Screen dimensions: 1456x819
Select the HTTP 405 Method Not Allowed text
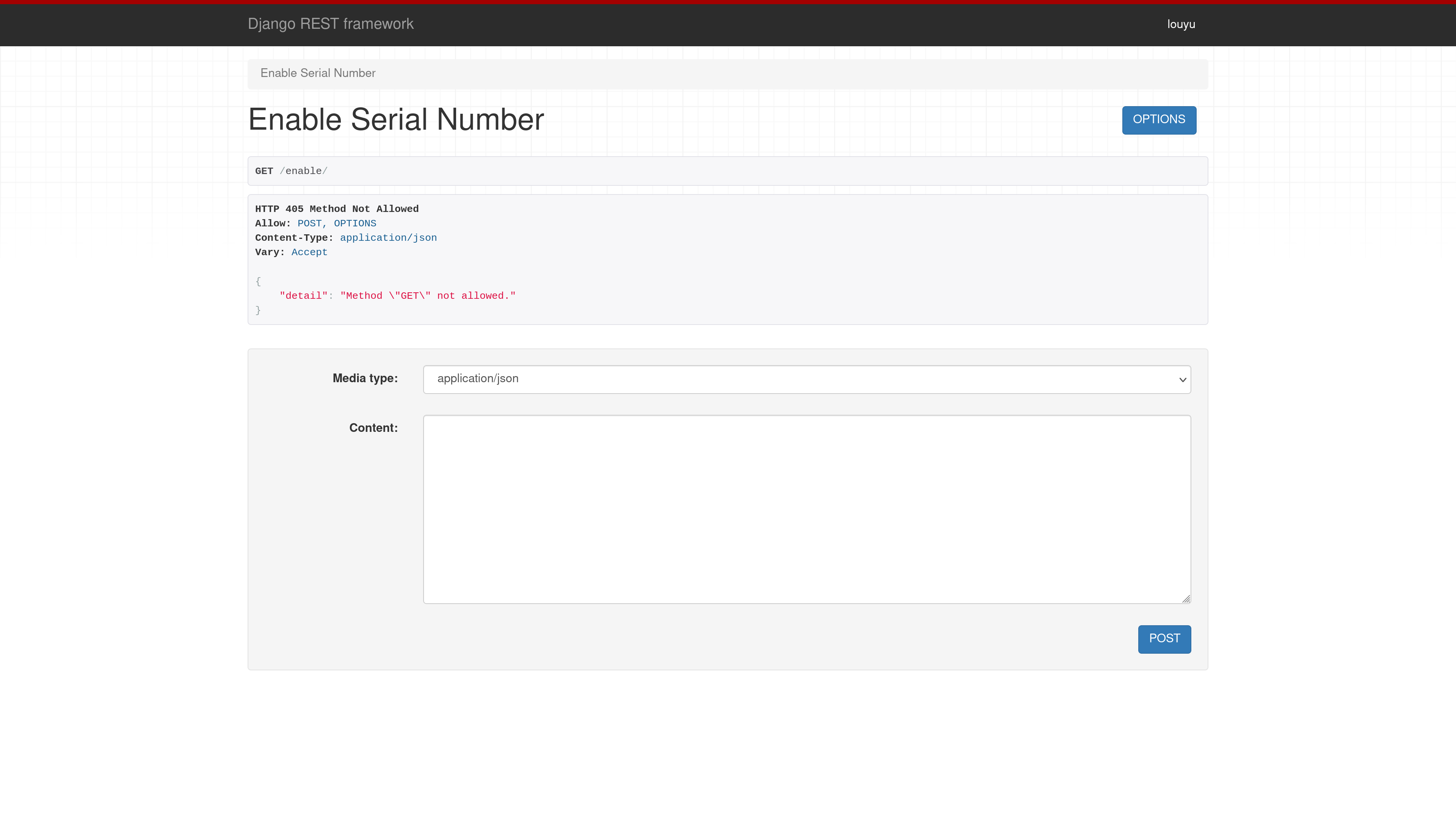(337, 209)
